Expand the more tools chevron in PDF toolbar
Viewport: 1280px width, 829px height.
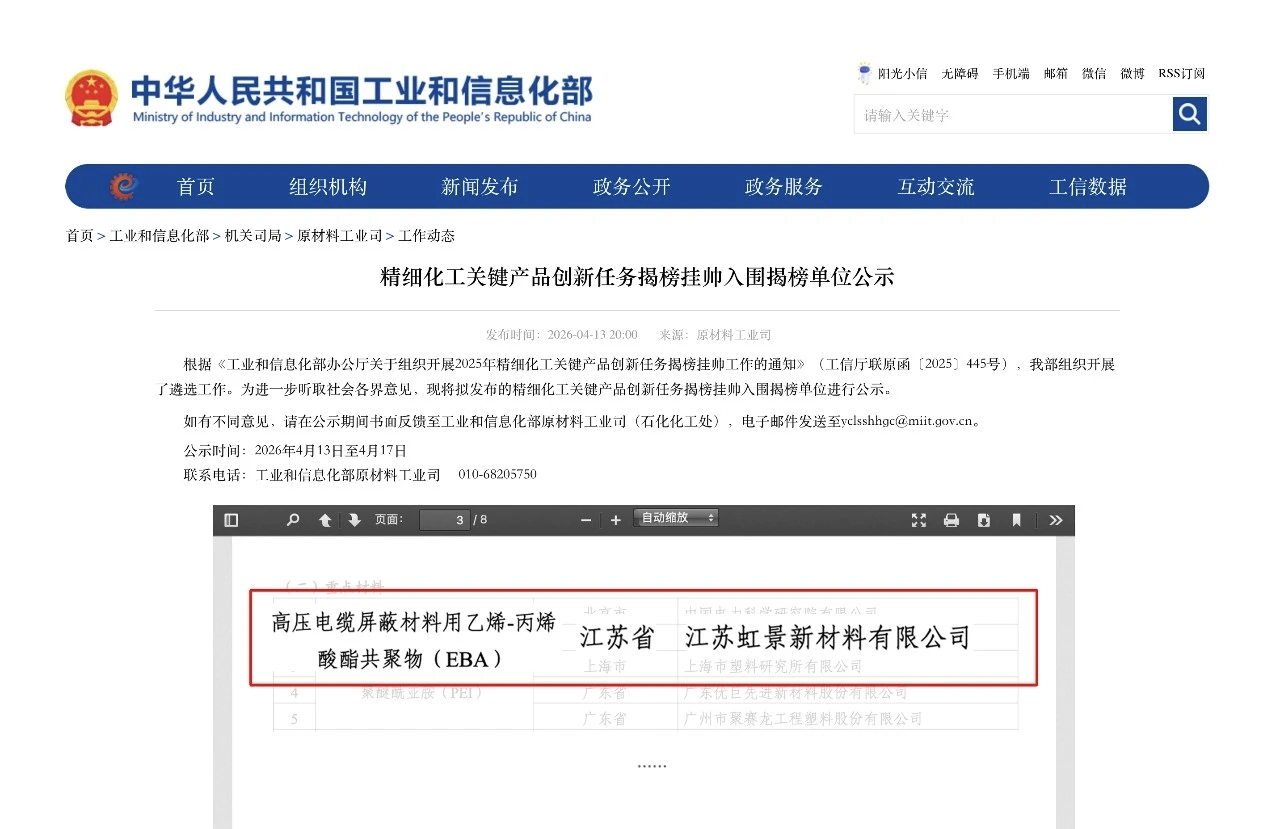[x=1055, y=519]
